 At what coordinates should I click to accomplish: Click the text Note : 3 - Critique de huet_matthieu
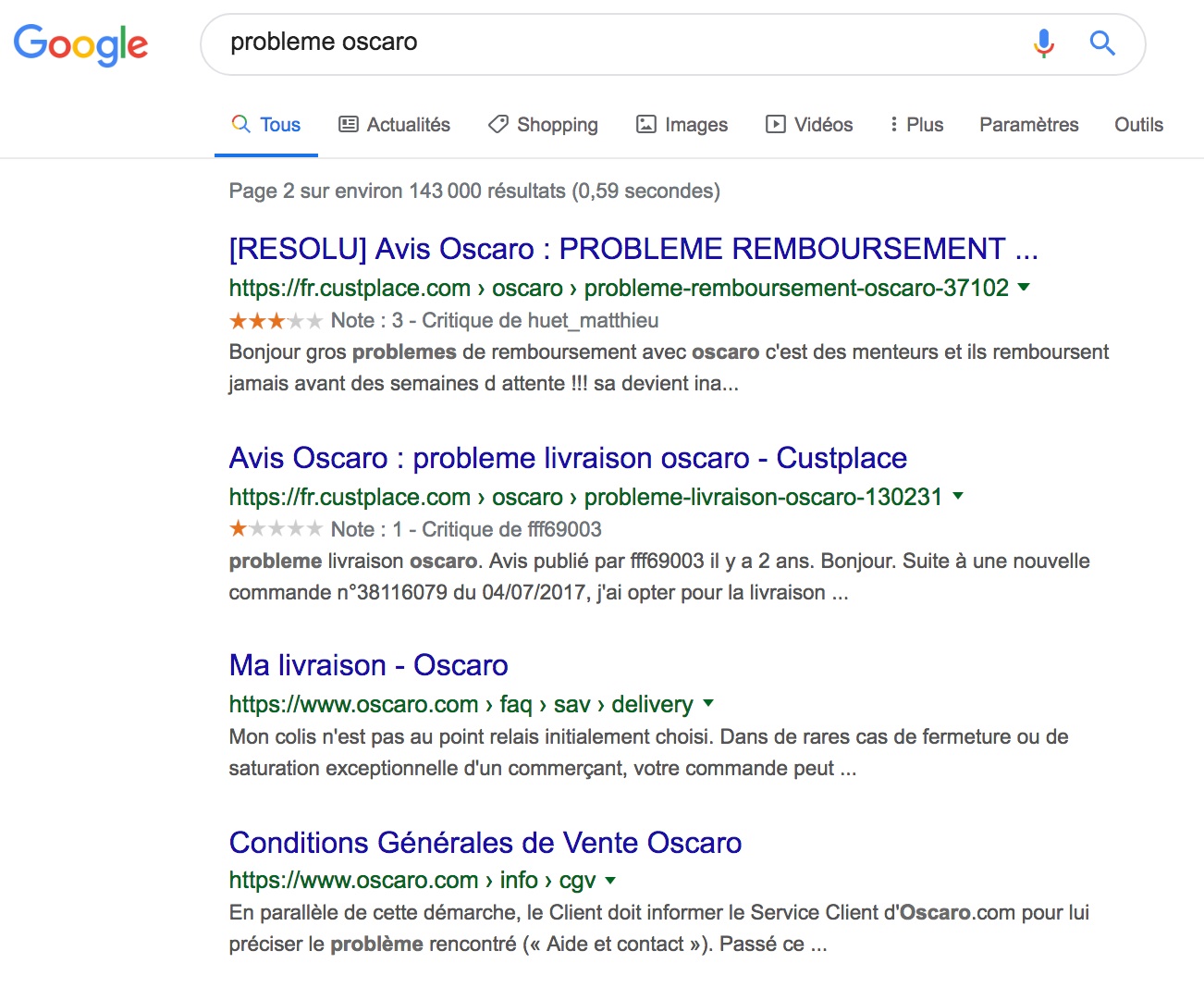coord(495,320)
